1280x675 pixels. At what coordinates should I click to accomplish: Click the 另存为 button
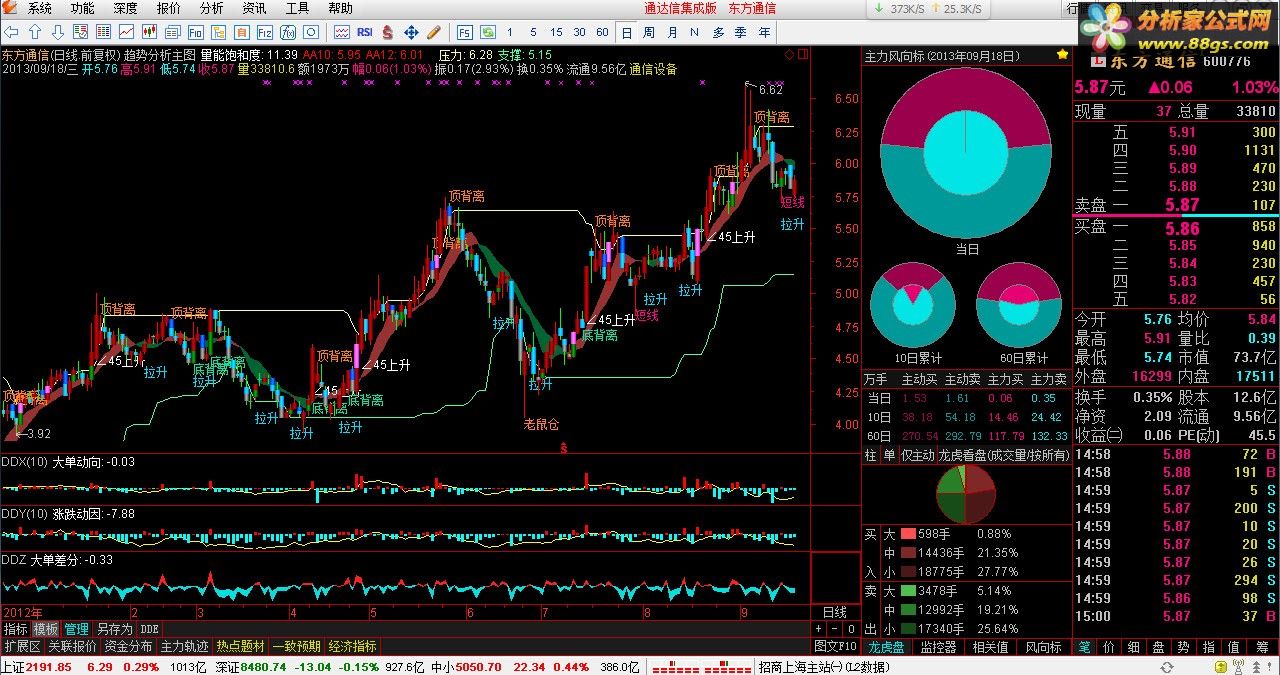point(114,629)
